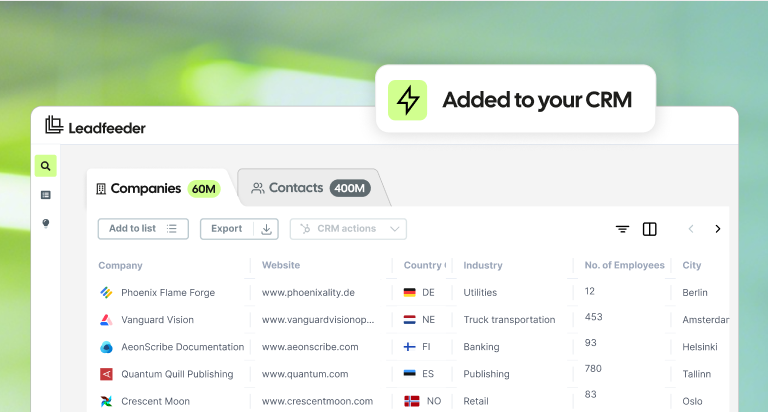Open the filter lines icon

(622, 229)
